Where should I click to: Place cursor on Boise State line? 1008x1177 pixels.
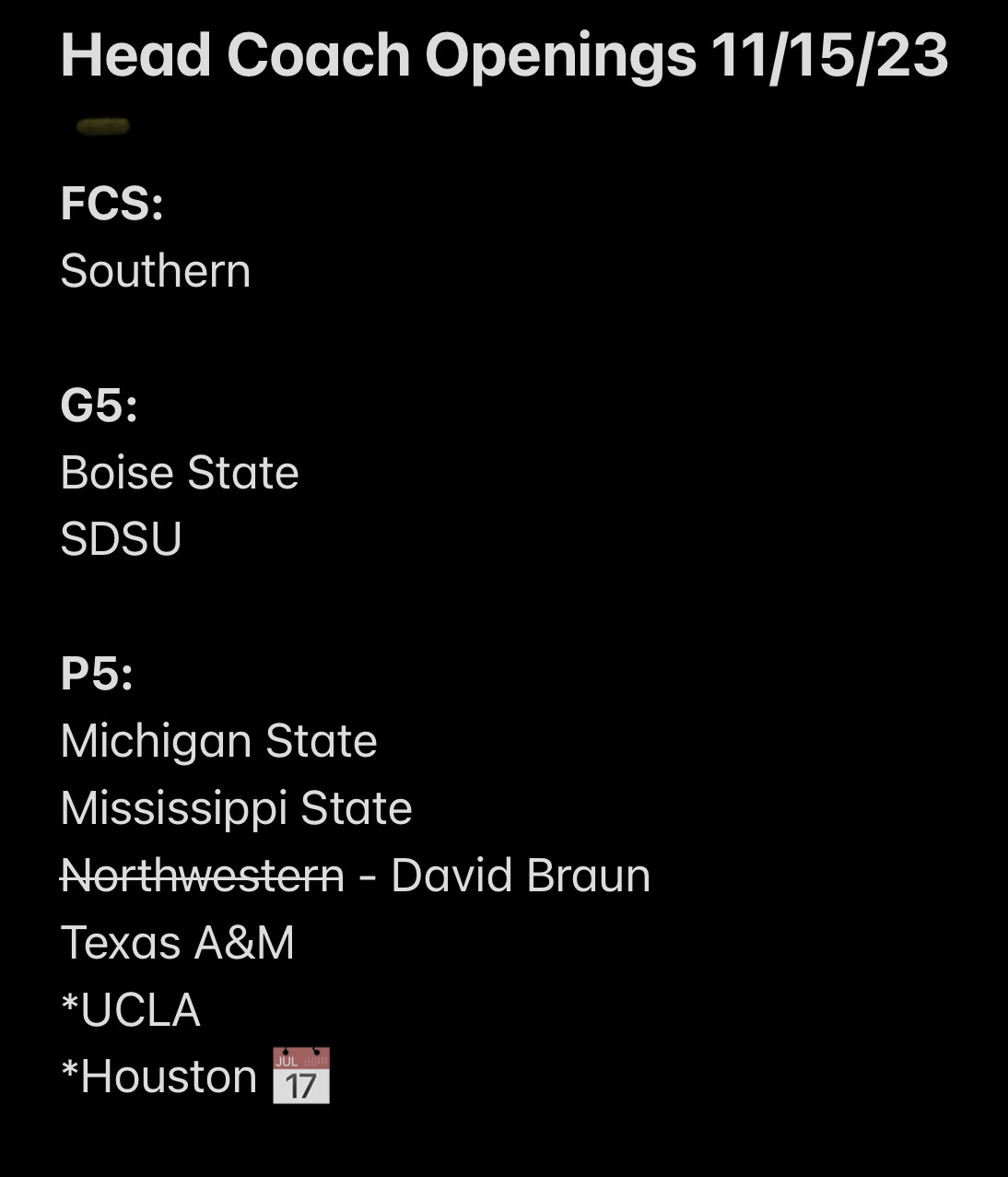(x=180, y=473)
